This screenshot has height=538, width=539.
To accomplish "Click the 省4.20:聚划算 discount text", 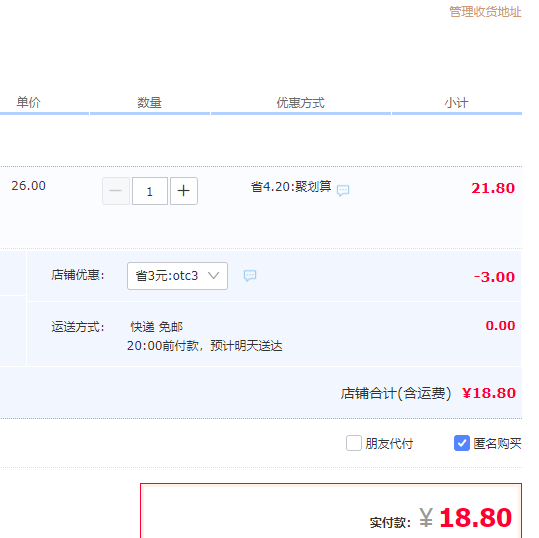I will 291,187.
